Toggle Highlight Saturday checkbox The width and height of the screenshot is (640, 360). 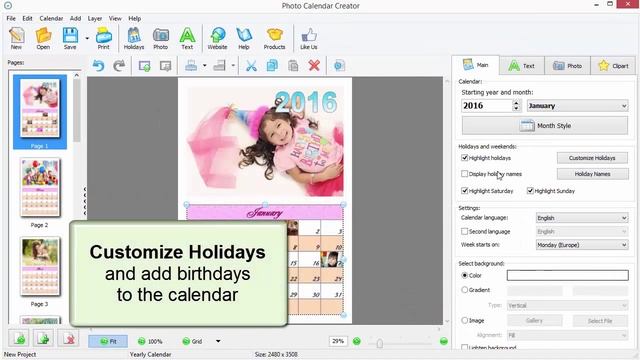point(464,191)
